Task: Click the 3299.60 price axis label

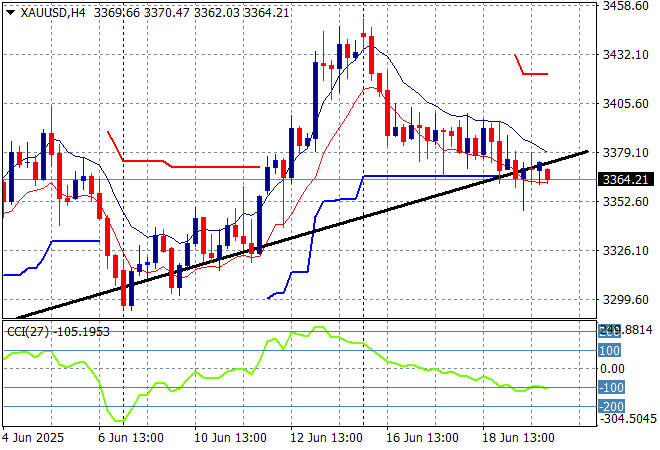Action: [625, 300]
